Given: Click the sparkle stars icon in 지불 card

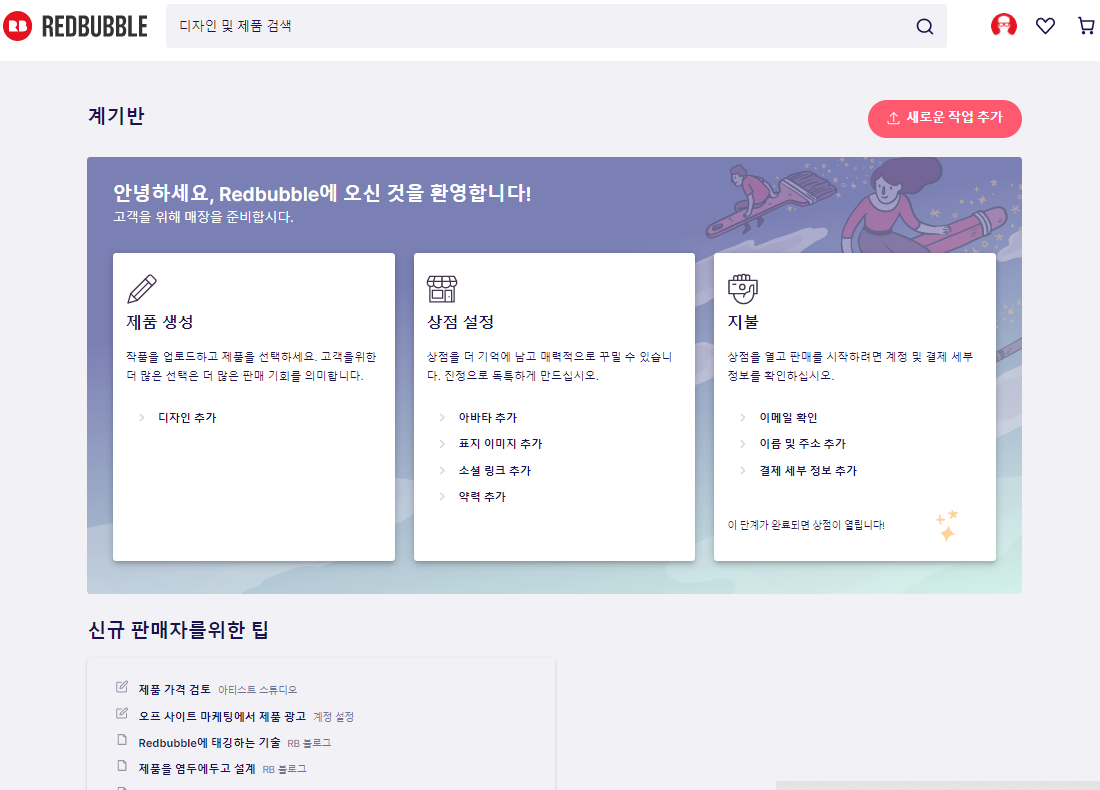Looking at the screenshot, I should [x=946, y=525].
